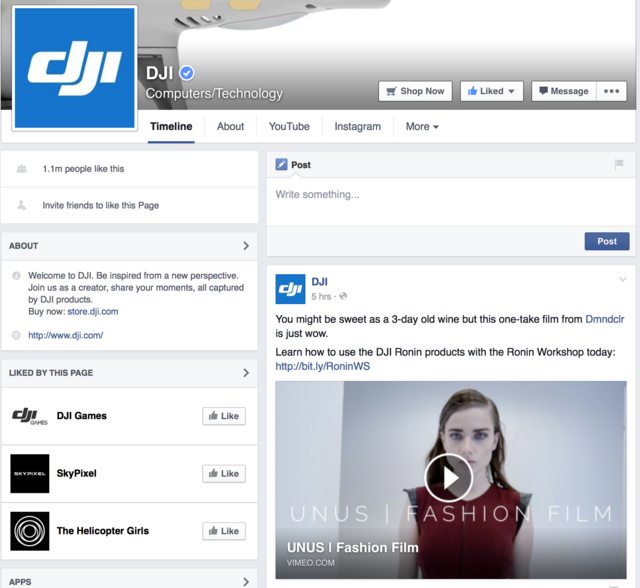The image size is (640, 588).
Task: Open The Helicopter Girls page name
Action: click(103, 531)
